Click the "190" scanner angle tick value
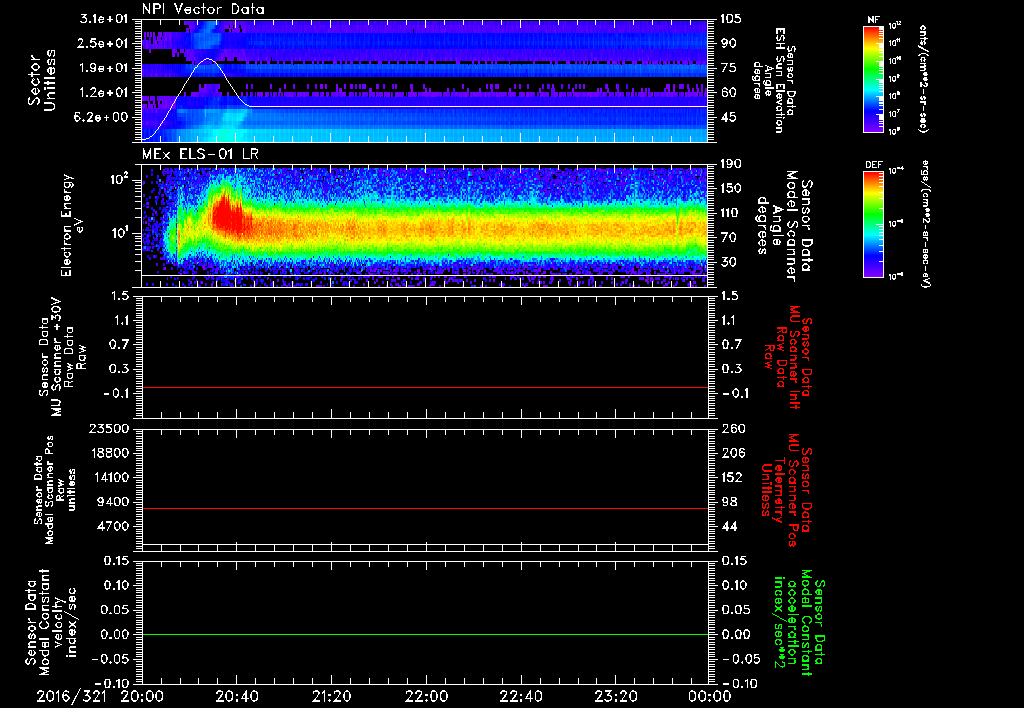This screenshot has width=1024, height=708. click(731, 164)
